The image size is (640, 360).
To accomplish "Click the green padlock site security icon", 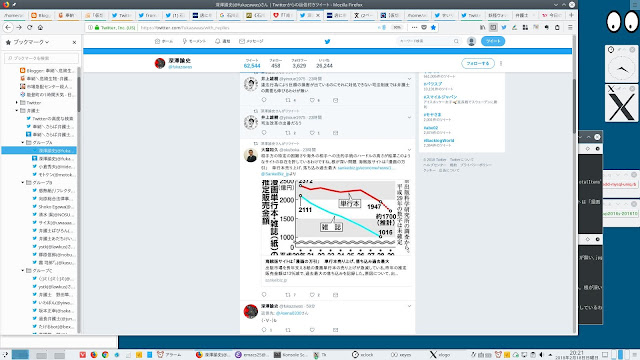I will tap(97, 28).
